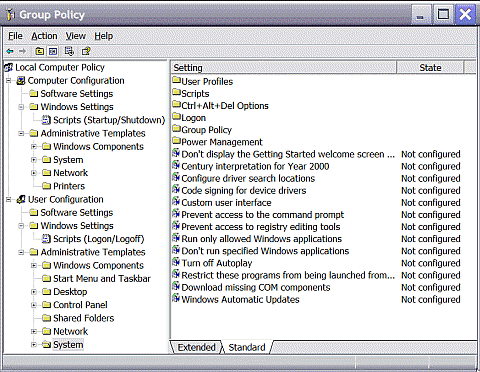The width and height of the screenshot is (480, 372).
Task: Click the Forward arrow toolbar icon
Action: coord(22,51)
